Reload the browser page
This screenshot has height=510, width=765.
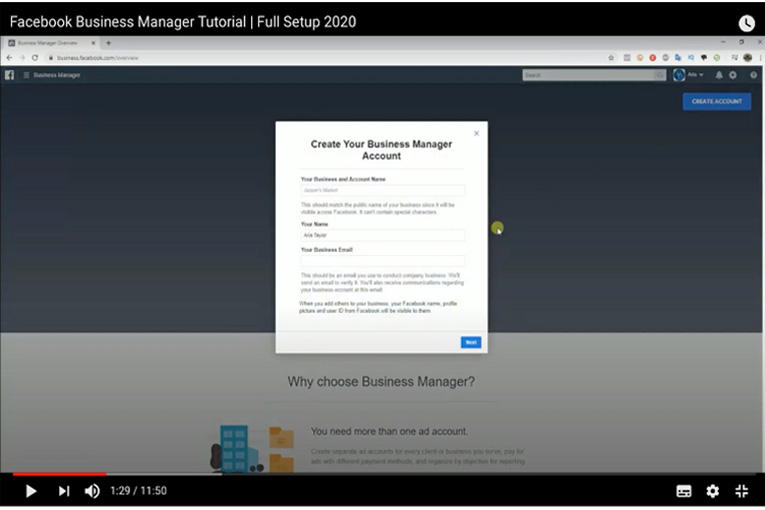click(35, 58)
